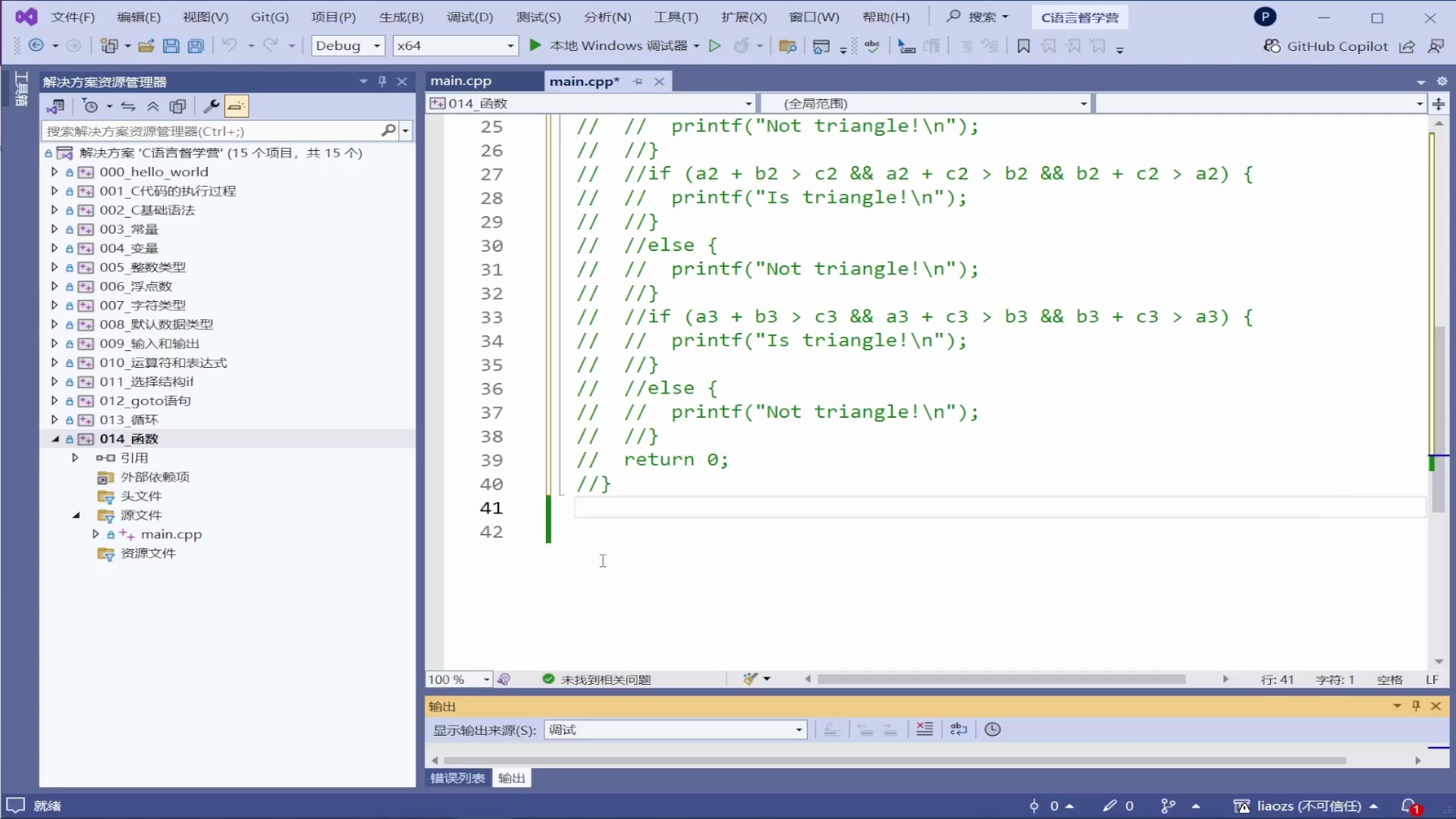This screenshot has height=819, width=1456.
Task: Click the Properties wrench icon in Solution Explorer
Action: [x=212, y=106]
